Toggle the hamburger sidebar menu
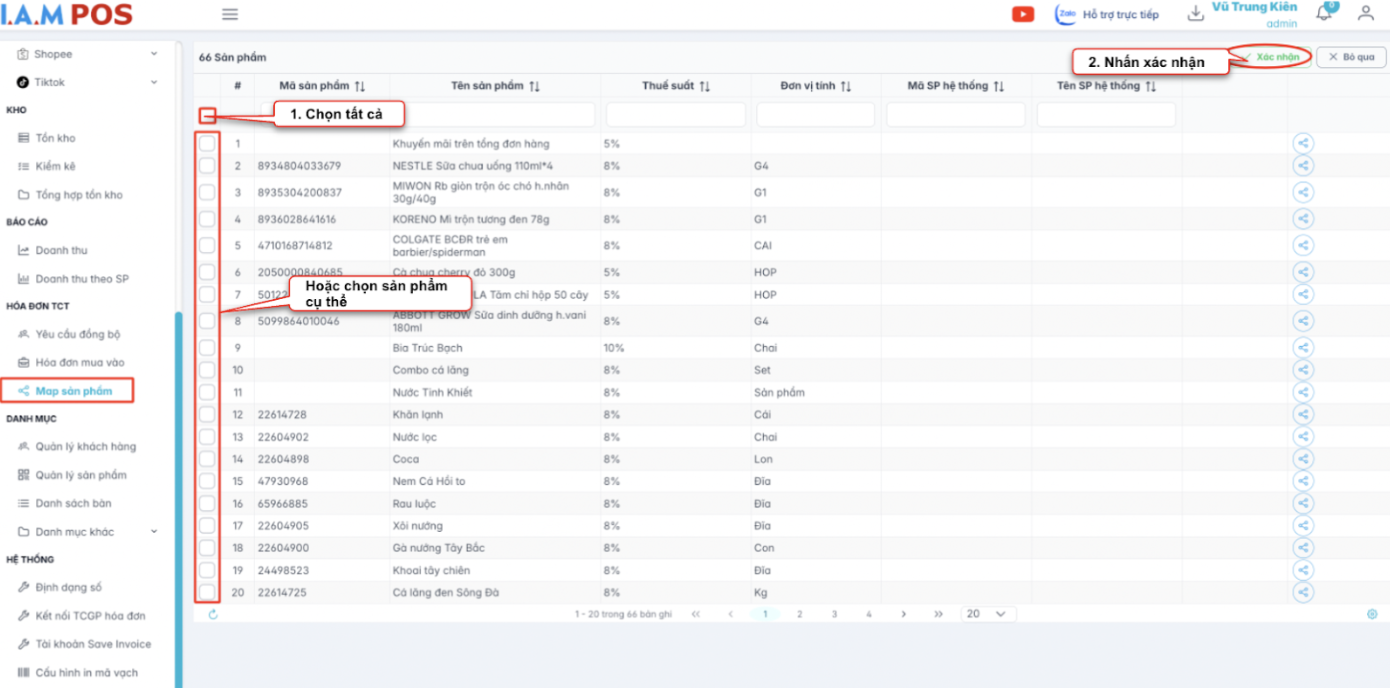The height and width of the screenshot is (688, 1390). click(230, 15)
